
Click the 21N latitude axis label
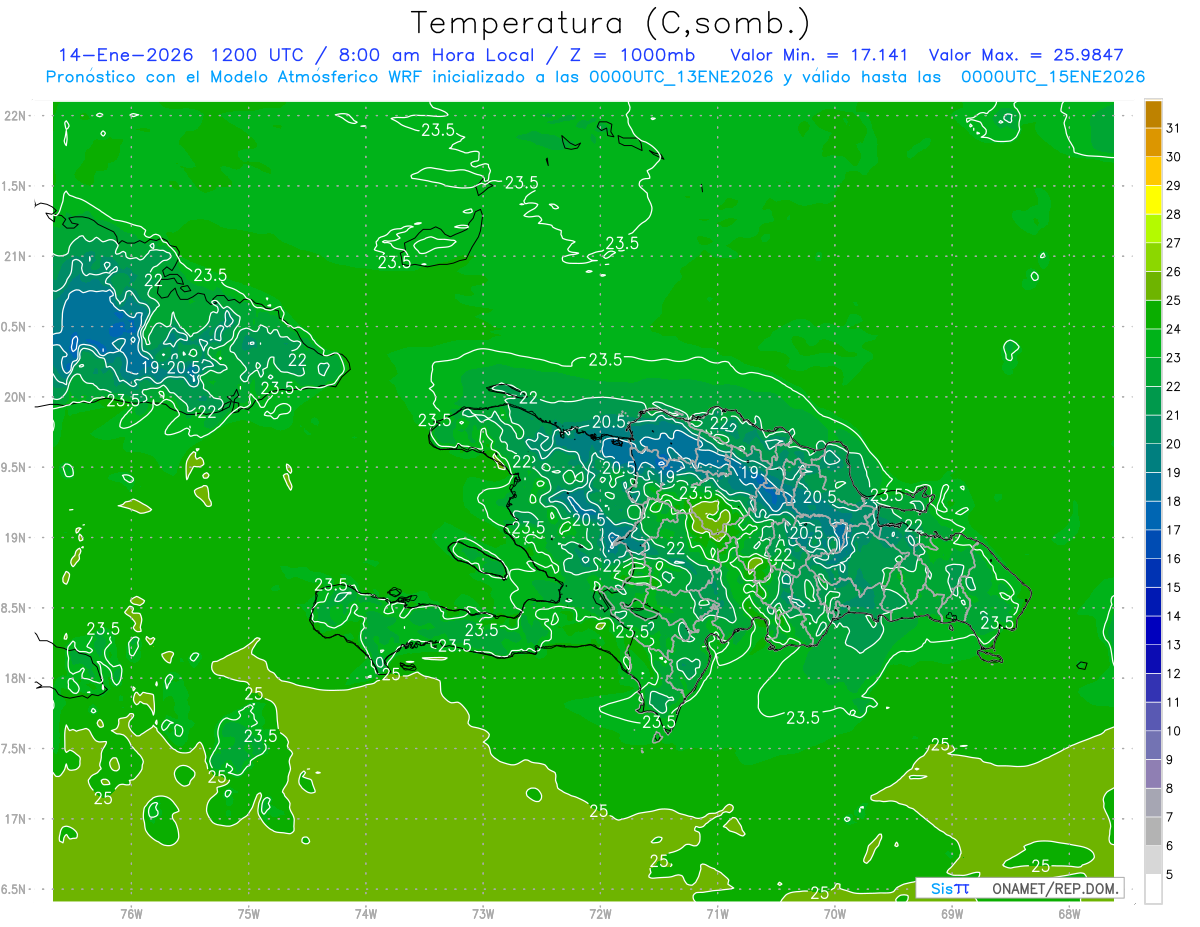[x=16, y=257]
